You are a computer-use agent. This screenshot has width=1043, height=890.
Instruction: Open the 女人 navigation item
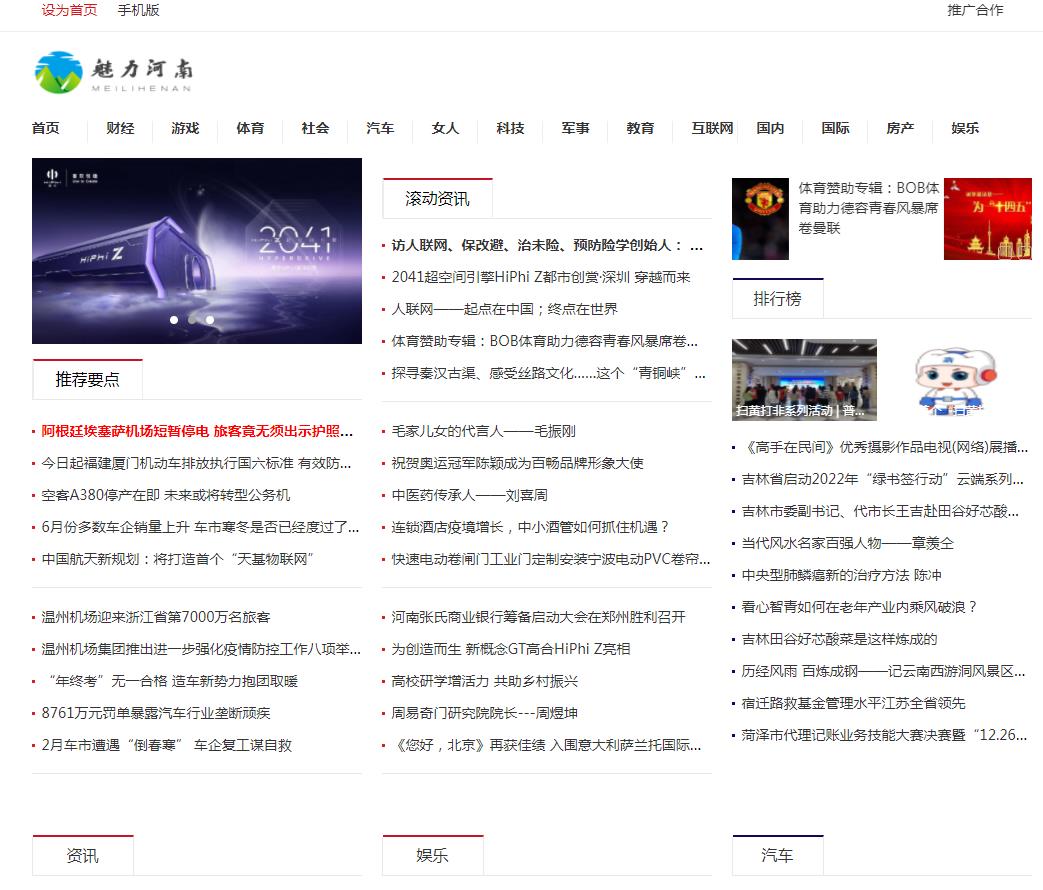(x=446, y=128)
